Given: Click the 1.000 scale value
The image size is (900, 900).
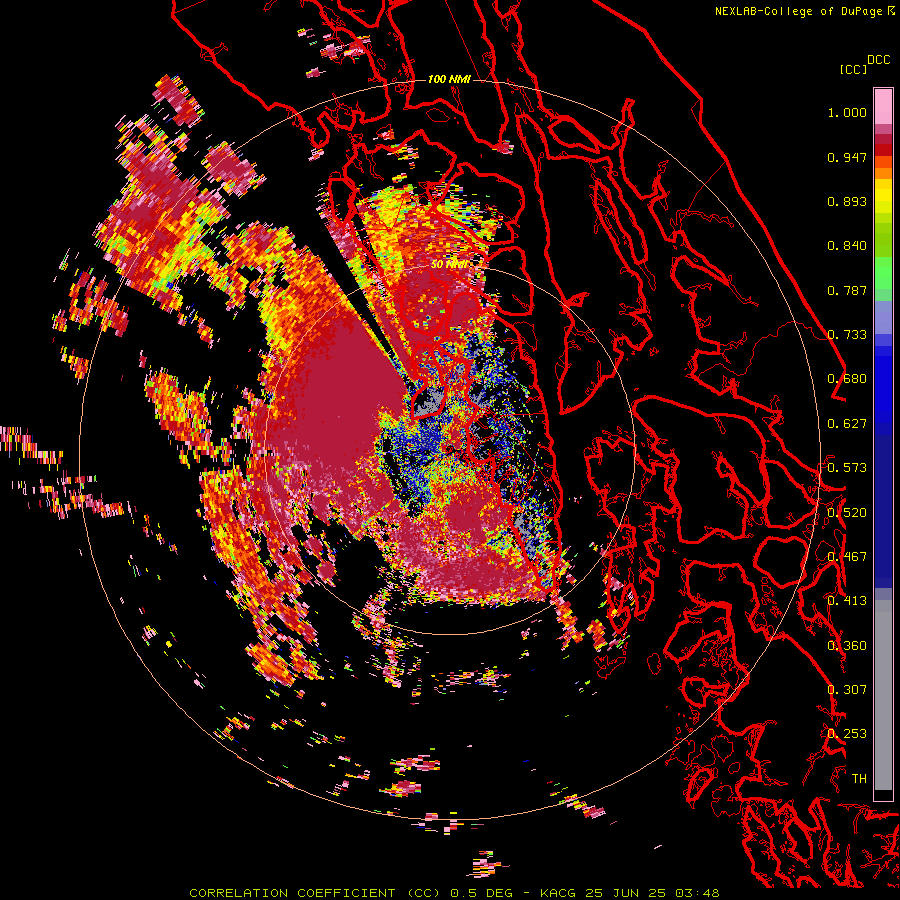Looking at the screenshot, I should [x=847, y=112].
